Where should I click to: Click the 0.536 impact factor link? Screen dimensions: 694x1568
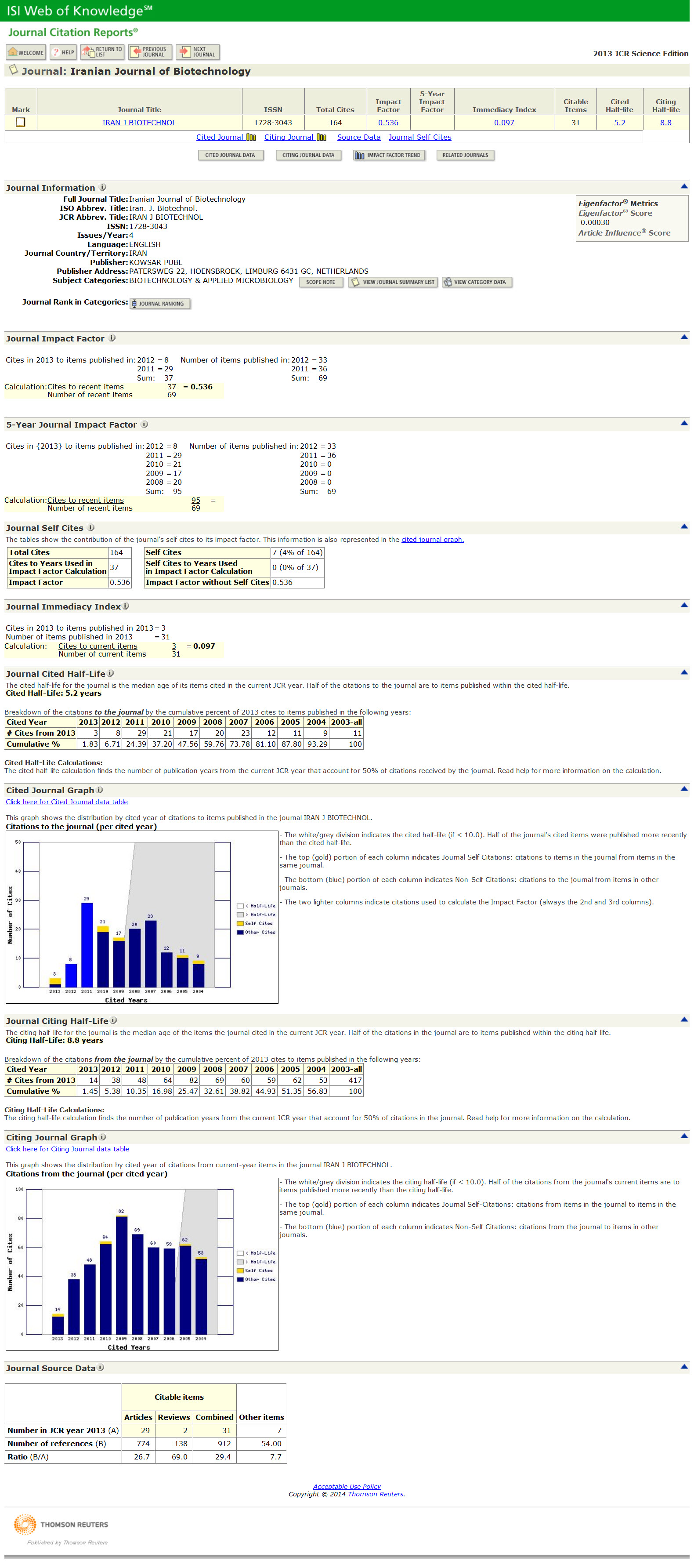coord(388,123)
